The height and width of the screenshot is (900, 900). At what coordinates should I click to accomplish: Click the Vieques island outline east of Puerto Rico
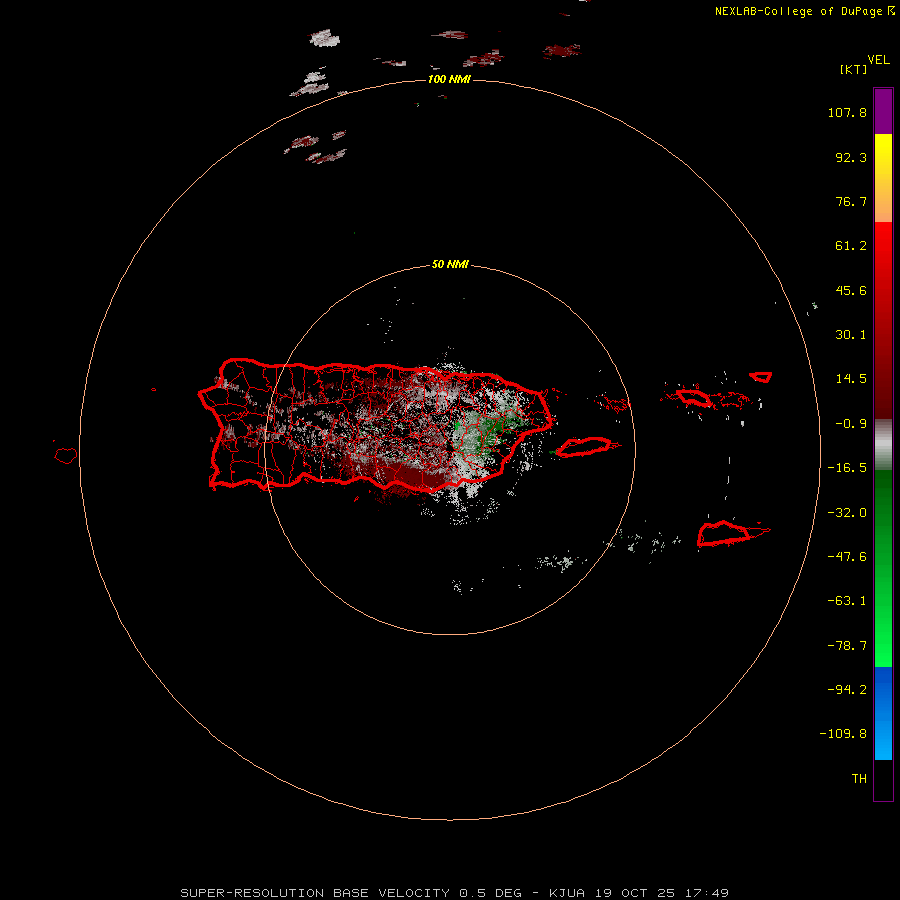(x=584, y=447)
